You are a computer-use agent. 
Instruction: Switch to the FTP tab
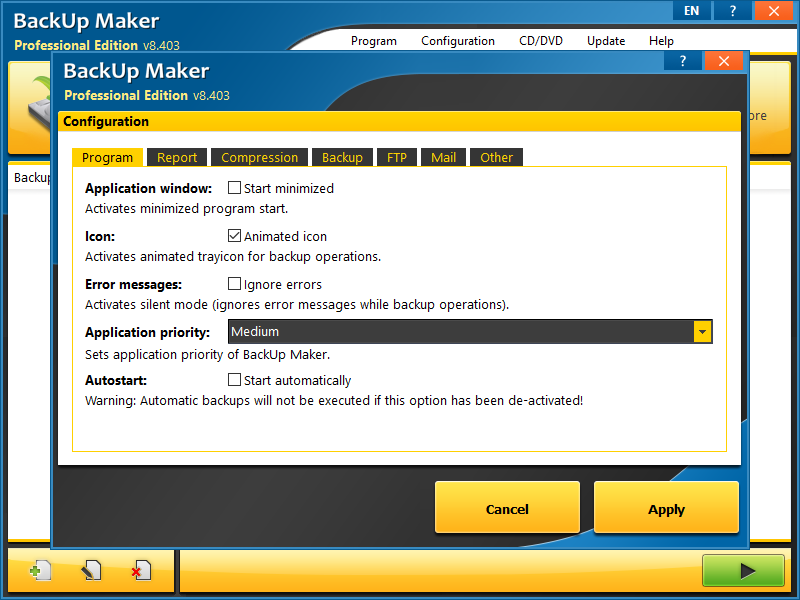pyautogui.click(x=396, y=157)
